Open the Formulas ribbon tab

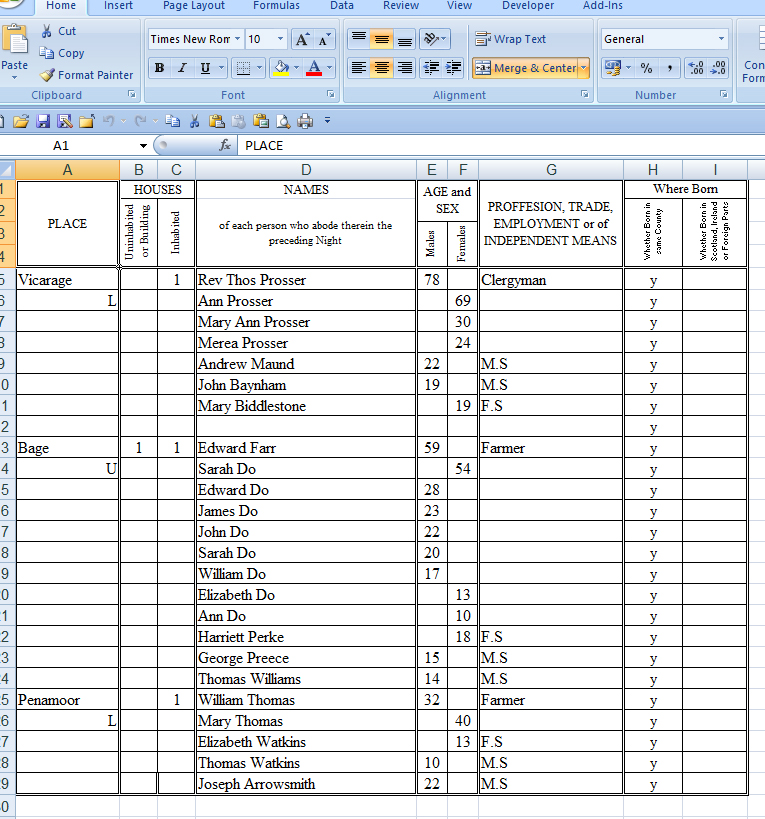point(276,6)
